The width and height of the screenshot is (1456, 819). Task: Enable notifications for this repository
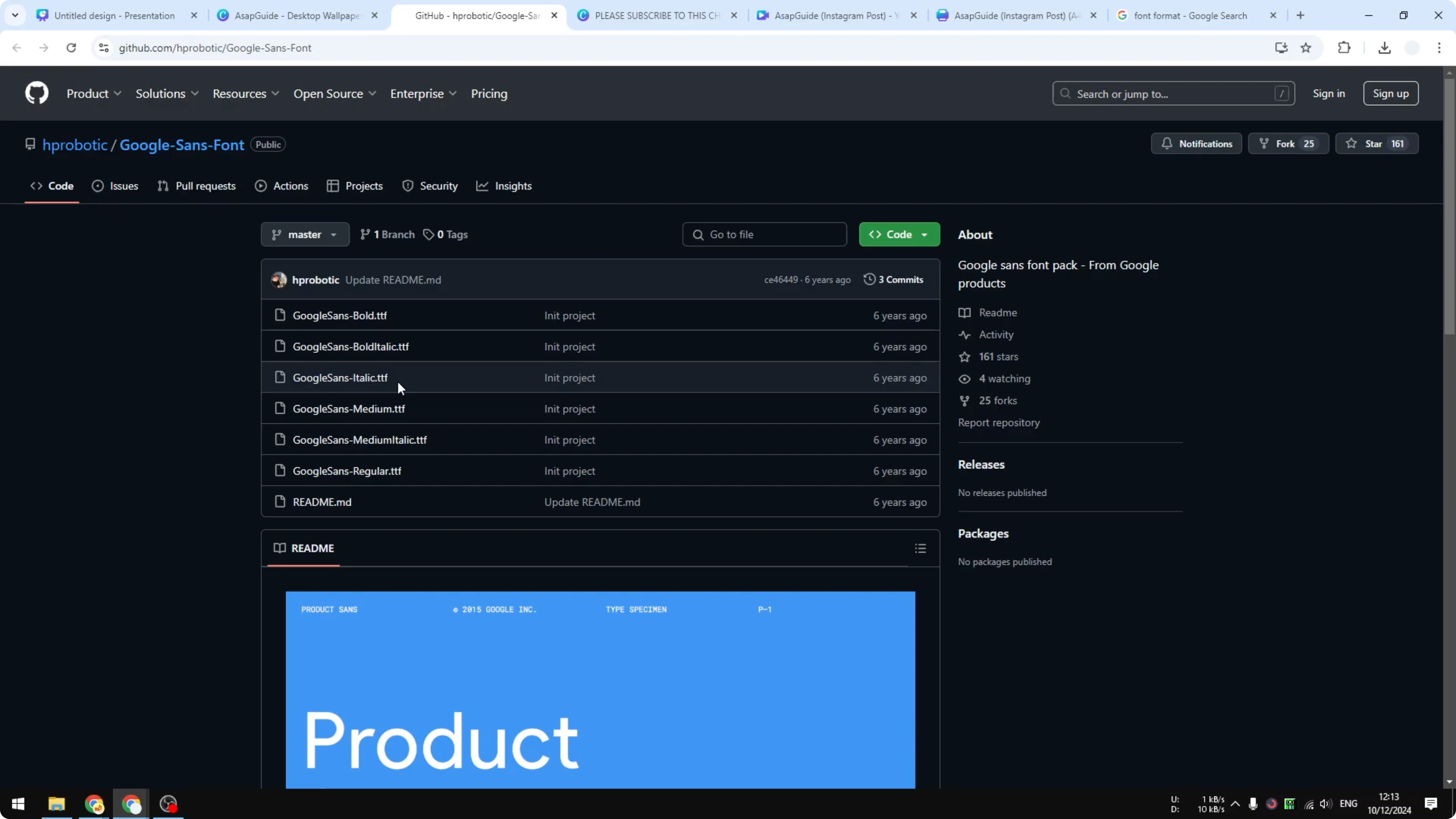1196,143
